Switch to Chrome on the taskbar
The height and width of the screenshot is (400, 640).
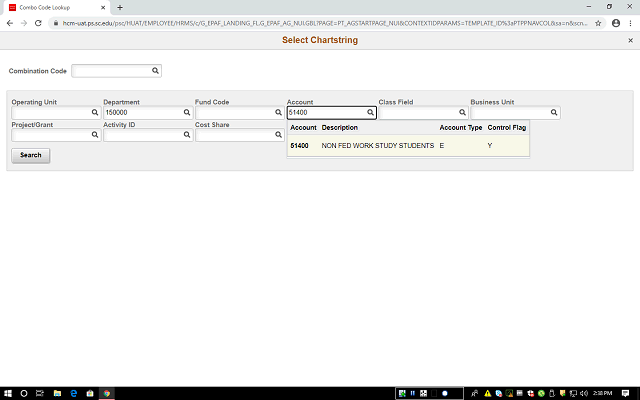click(x=107, y=393)
